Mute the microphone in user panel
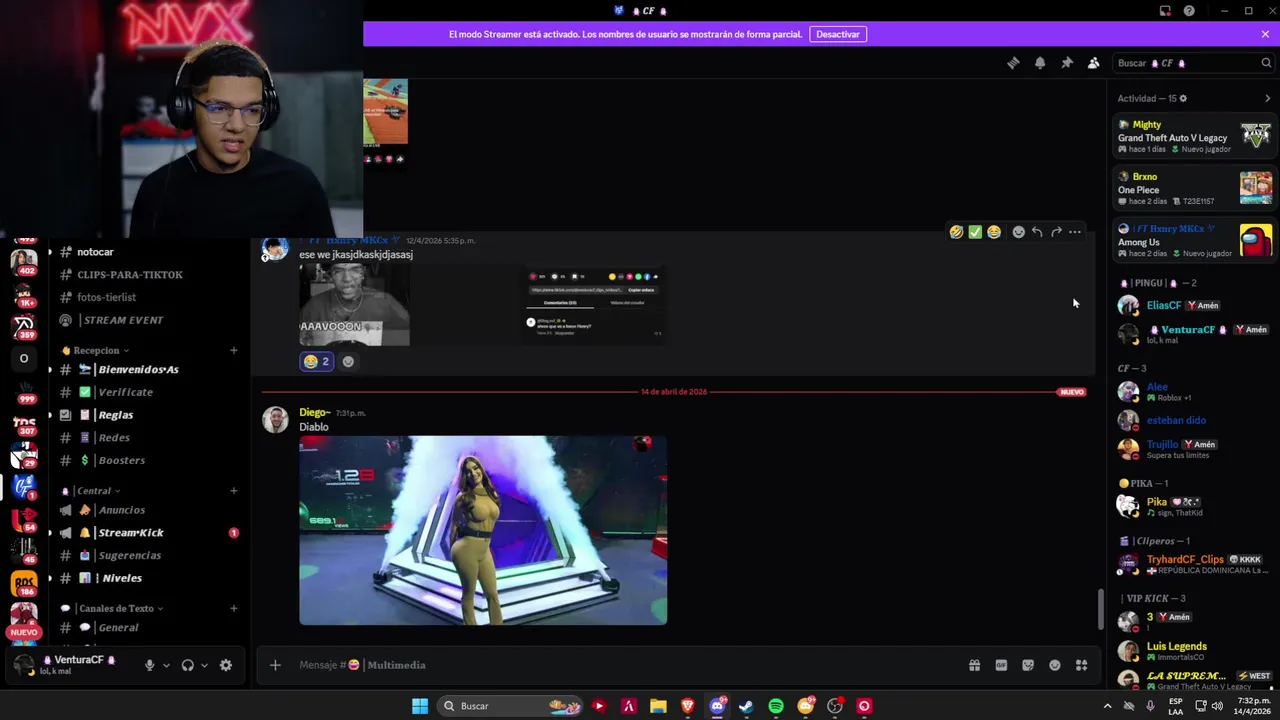The image size is (1280, 720). [150, 665]
